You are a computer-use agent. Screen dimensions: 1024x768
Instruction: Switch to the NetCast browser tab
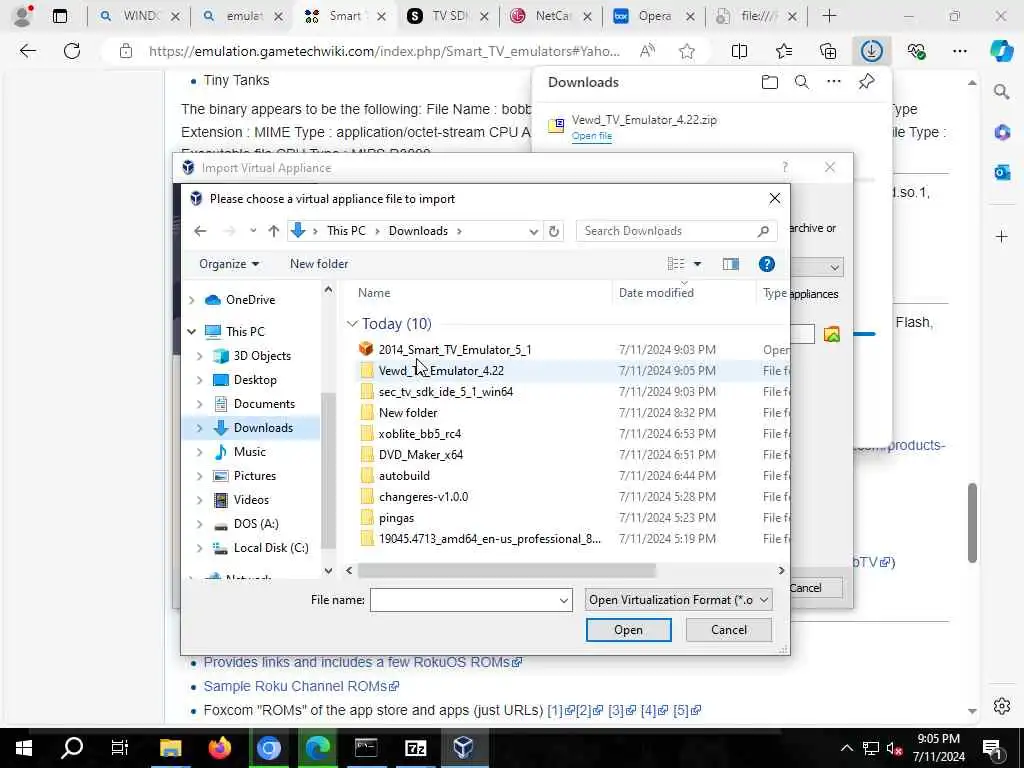(552, 16)
